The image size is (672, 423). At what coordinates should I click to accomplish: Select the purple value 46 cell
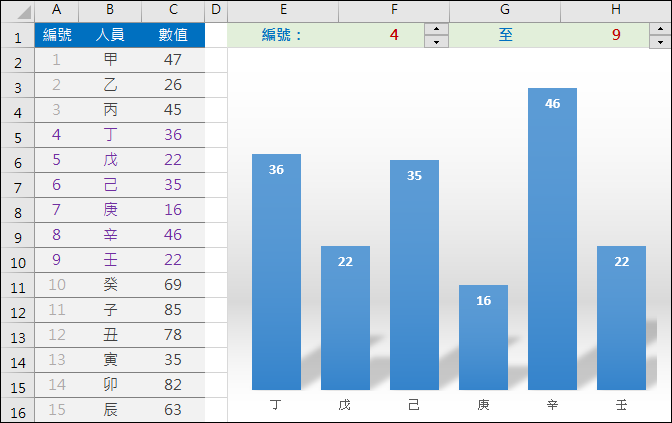pos(173,235)
